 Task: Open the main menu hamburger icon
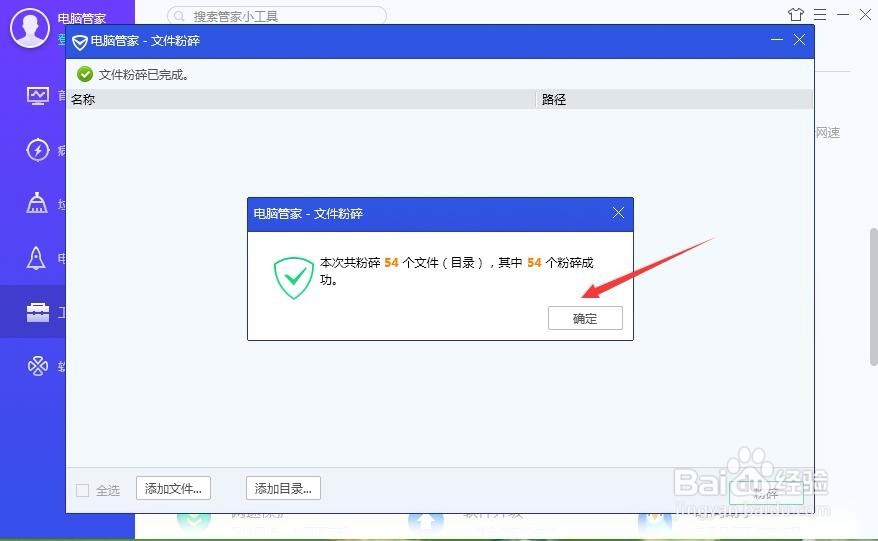[x=820, y=15]
